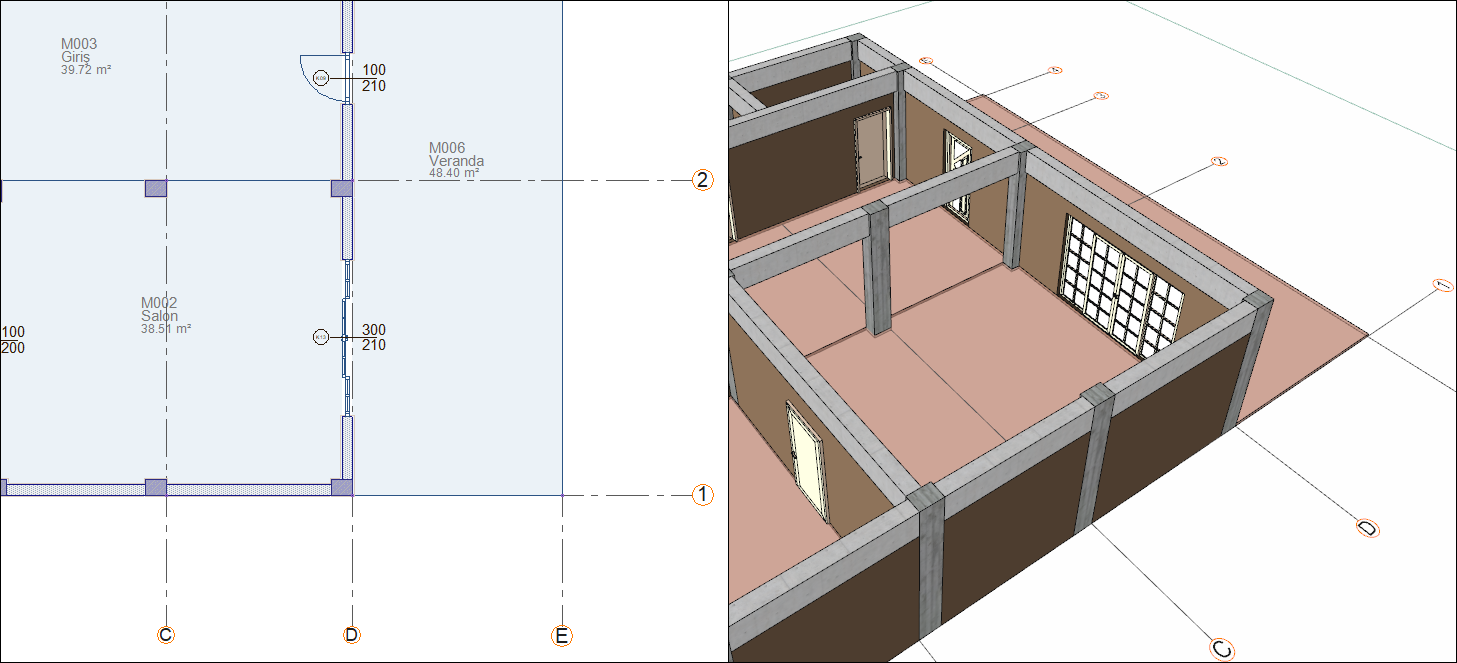Click axis bubble E in plan view
The width and height of the screenshot is (1457, 663).
[562, 636]
